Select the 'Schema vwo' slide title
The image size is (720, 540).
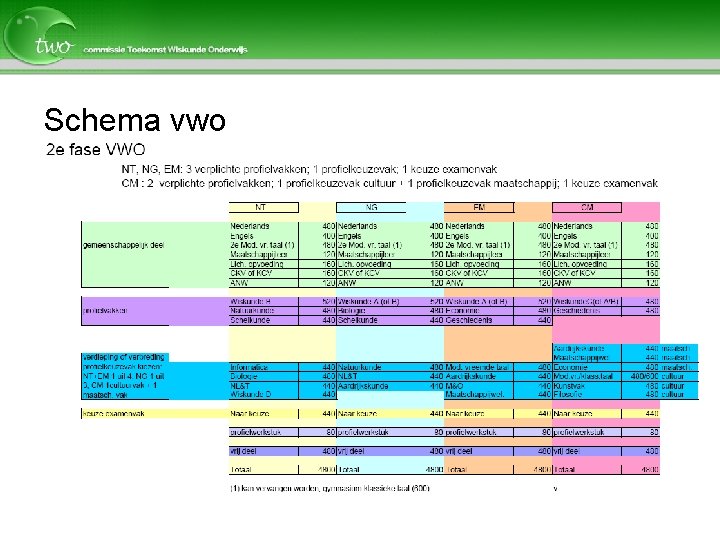point(135,120)
